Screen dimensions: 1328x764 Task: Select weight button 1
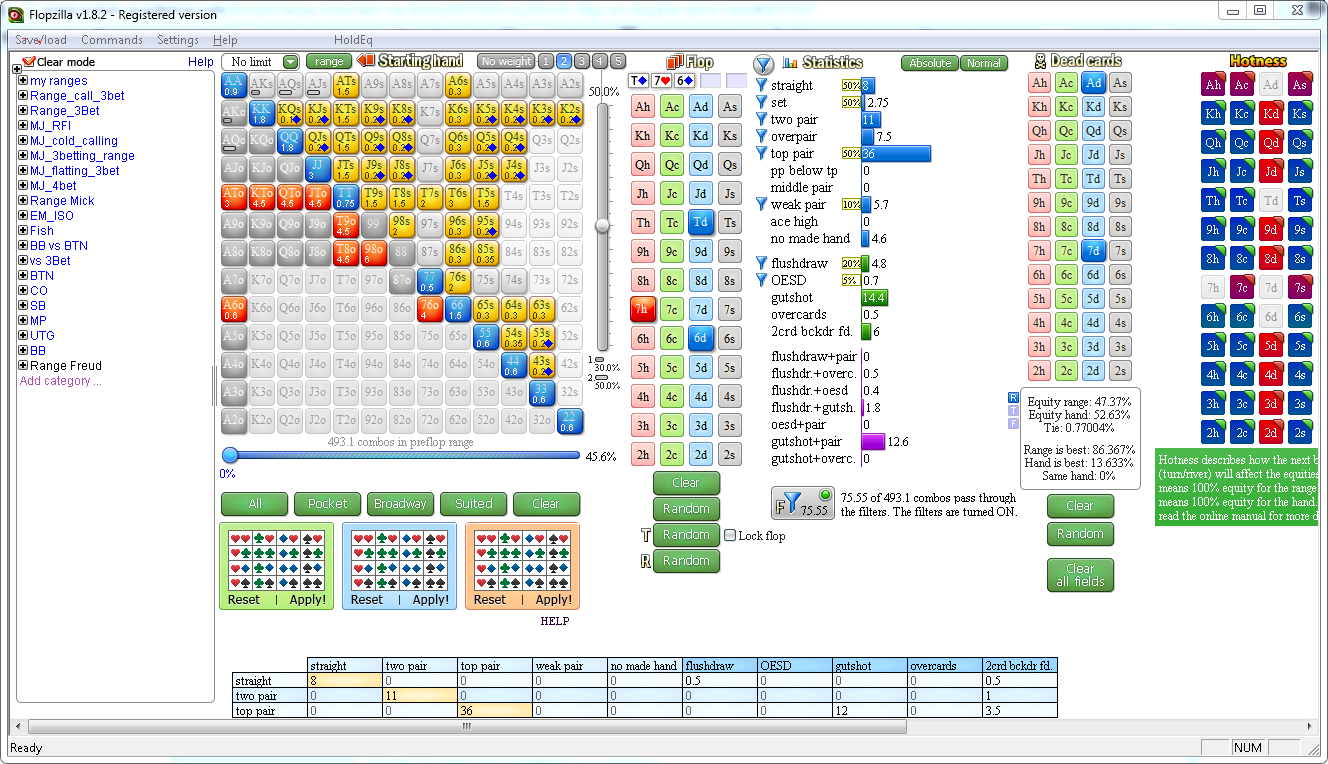(546, 61)
